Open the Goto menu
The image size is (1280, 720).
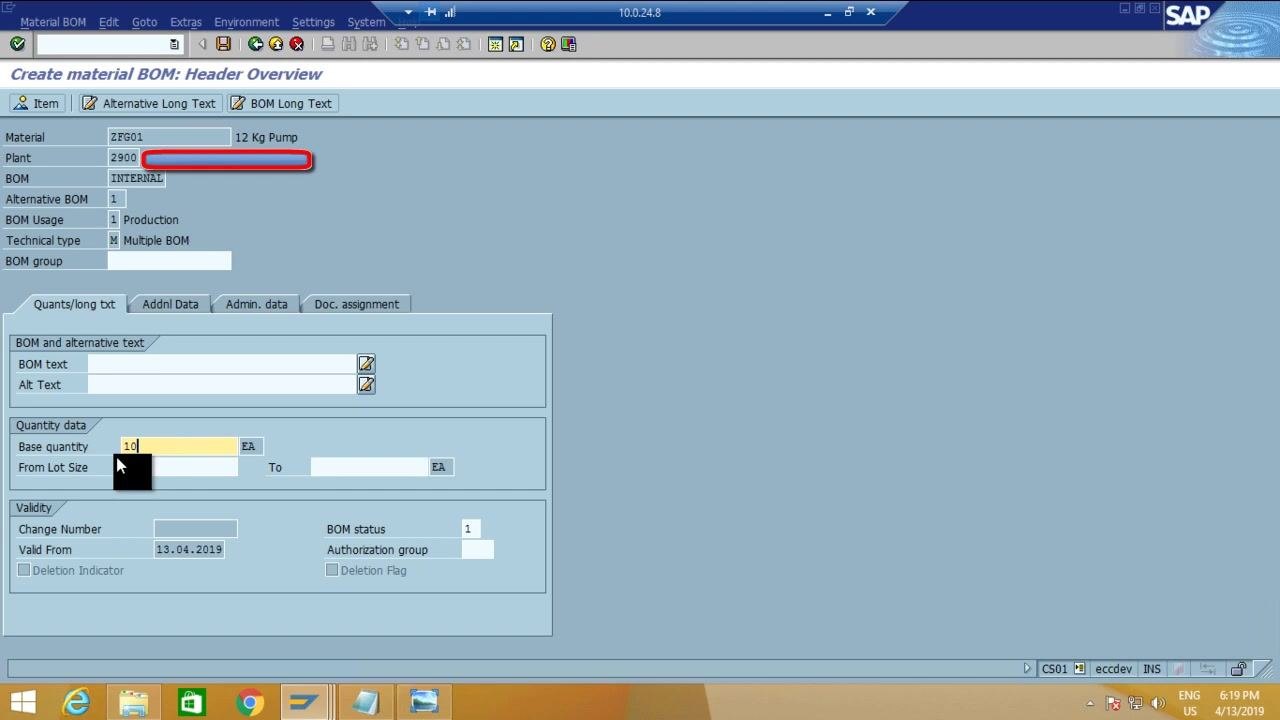tap(144, 22)
